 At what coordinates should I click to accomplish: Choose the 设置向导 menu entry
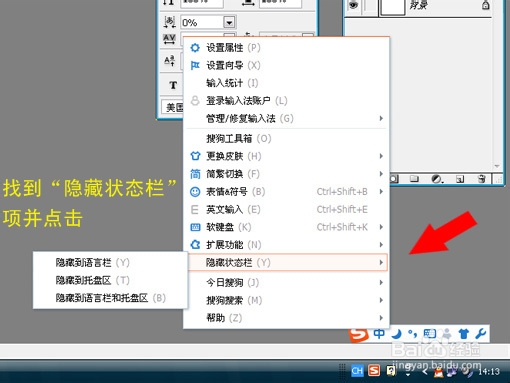coord(287,65)
